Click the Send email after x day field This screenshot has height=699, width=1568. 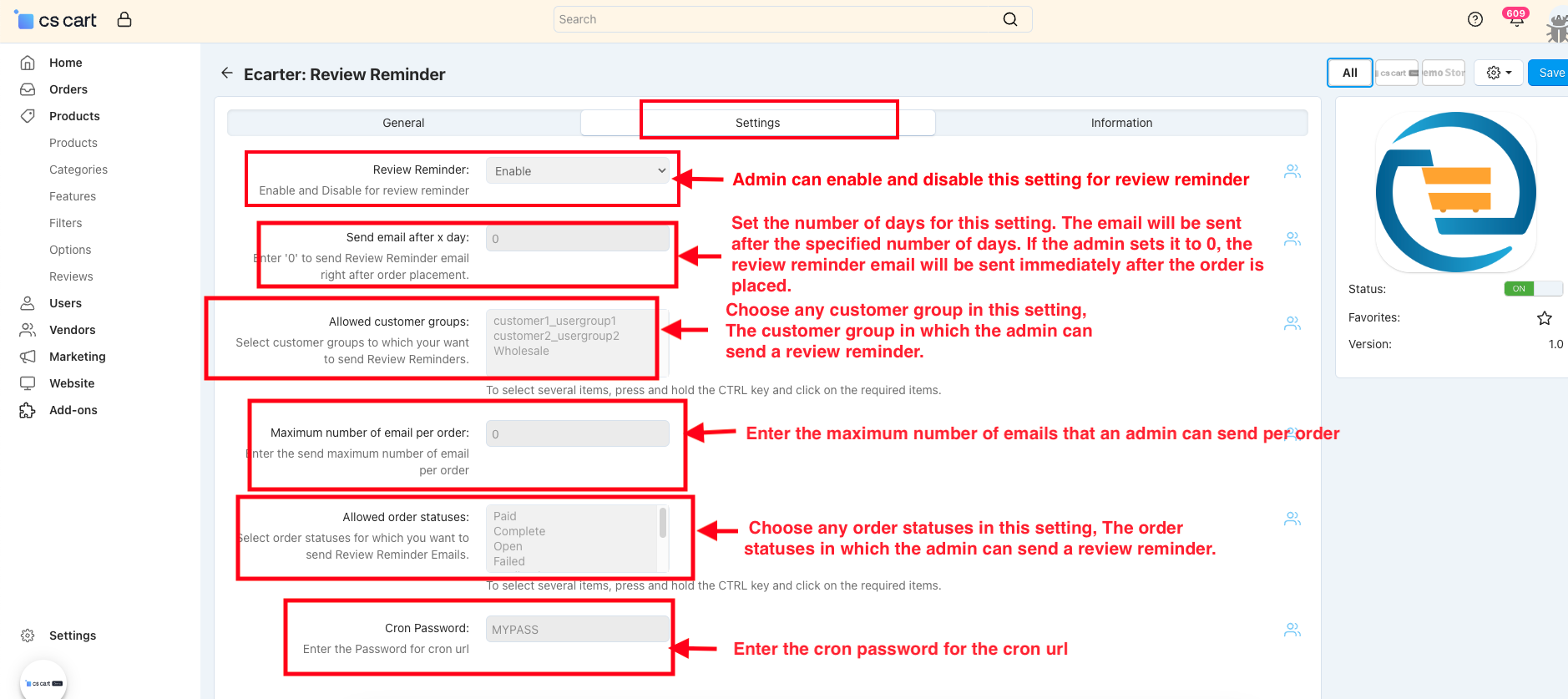tap(577, 239)
